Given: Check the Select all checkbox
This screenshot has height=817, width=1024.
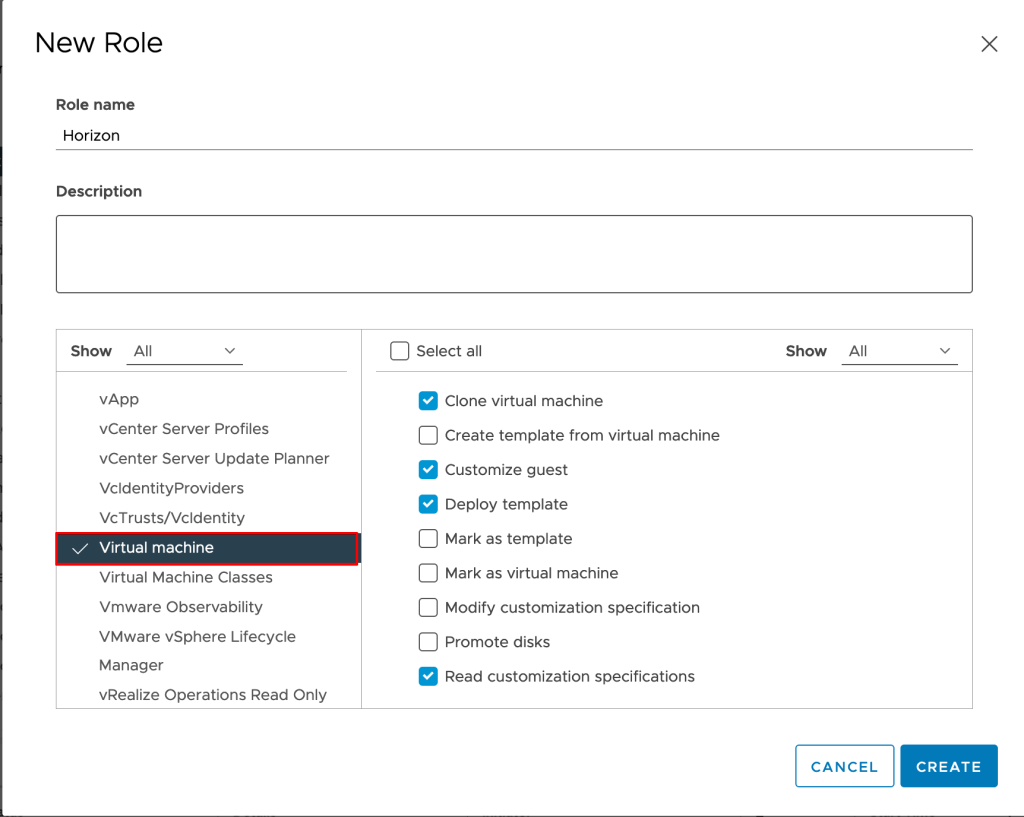Looking at the screenshot, I should (x=400, y=351).
